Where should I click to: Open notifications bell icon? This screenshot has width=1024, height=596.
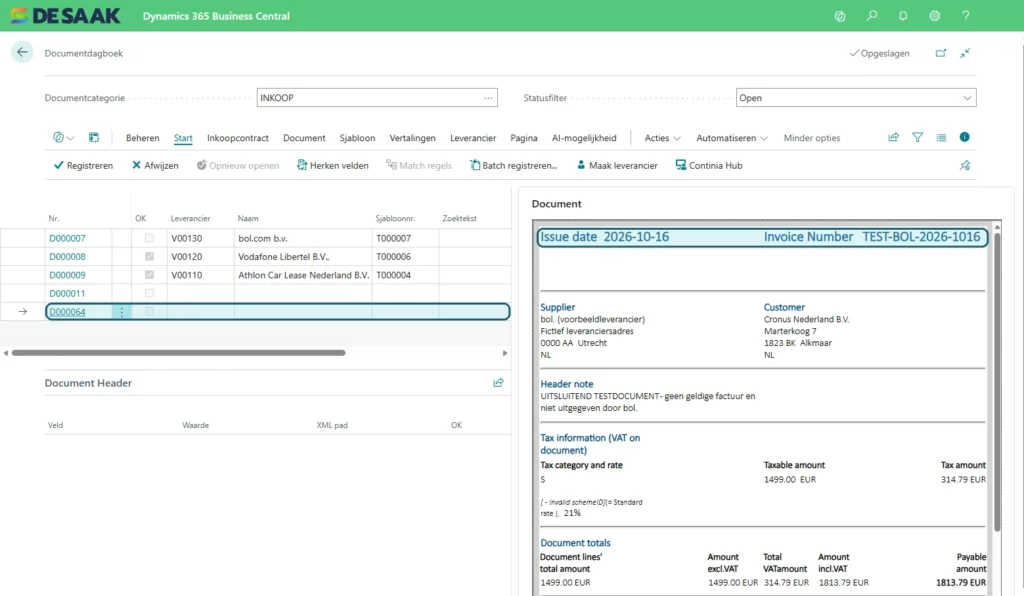pos(903,16)
